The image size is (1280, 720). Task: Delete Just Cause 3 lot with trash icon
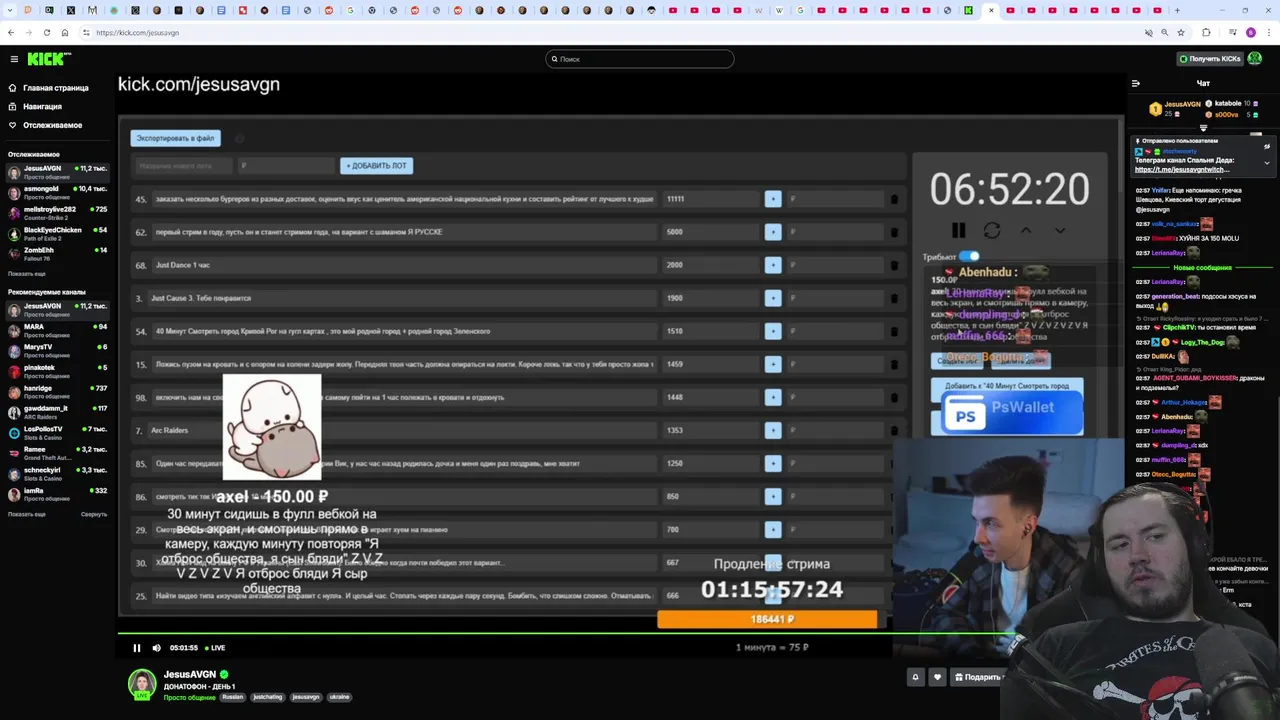point(894,298)
